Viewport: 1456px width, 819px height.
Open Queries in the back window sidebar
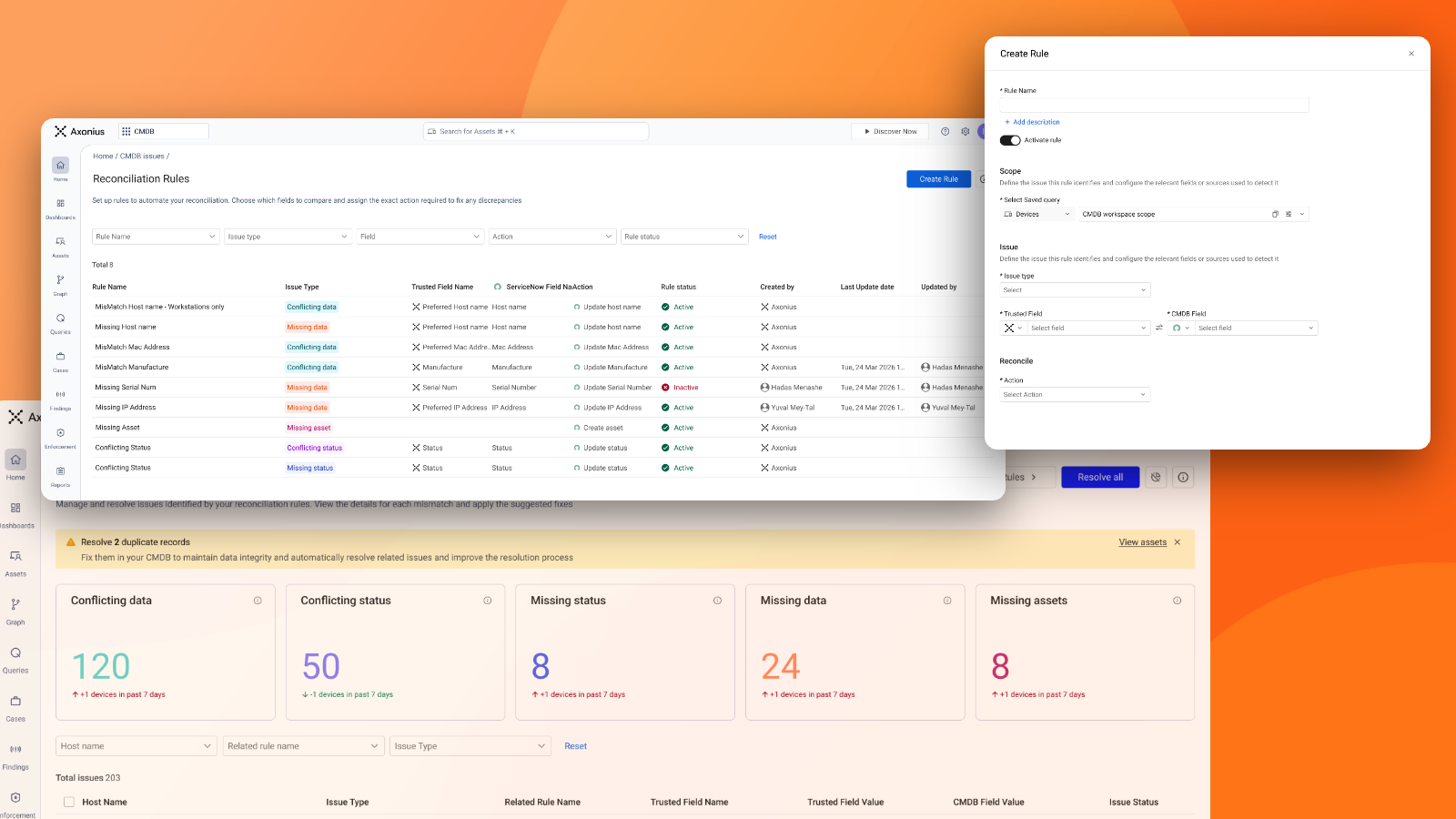tap(15, 660)
